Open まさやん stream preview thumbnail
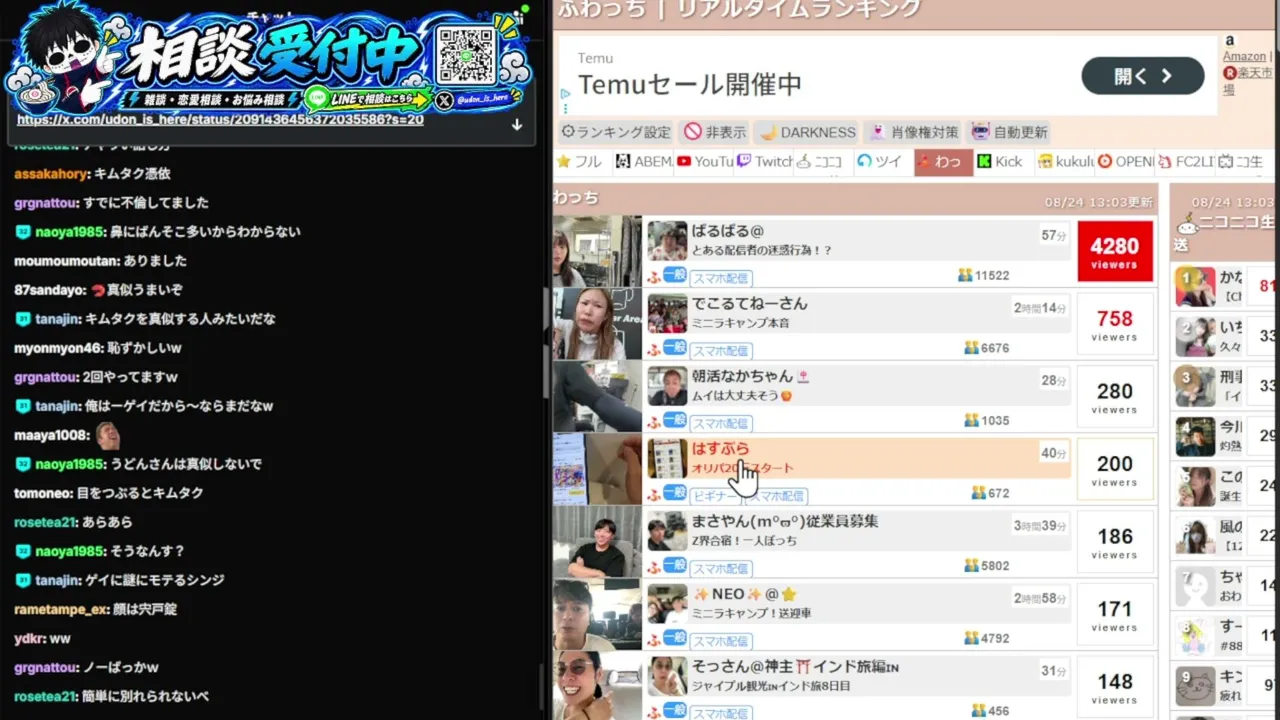The width and height of the screenshot is (1280, 720). tap(597, 542)
